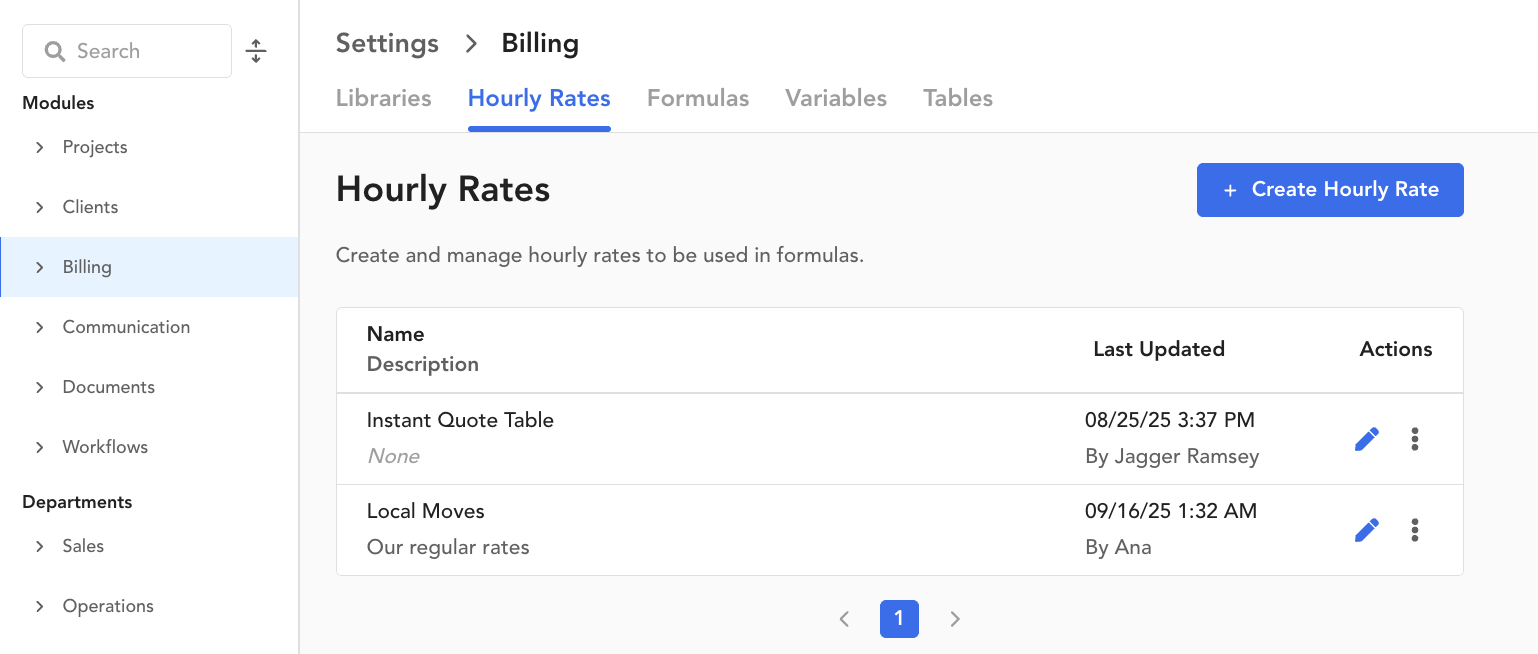Select Workflows in the sidebar
The image size is (1538, 654).
pos(105,447)
